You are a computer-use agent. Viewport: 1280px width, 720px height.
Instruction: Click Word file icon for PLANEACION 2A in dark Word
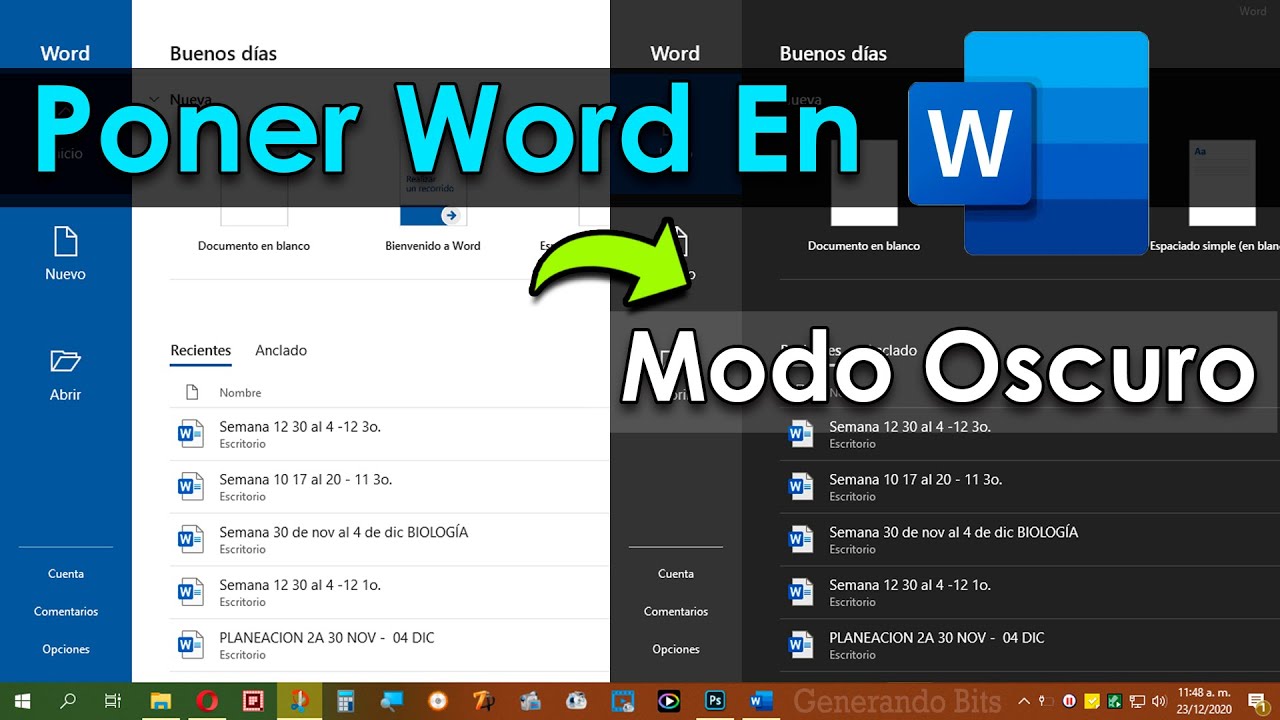(x=800, y=646)
